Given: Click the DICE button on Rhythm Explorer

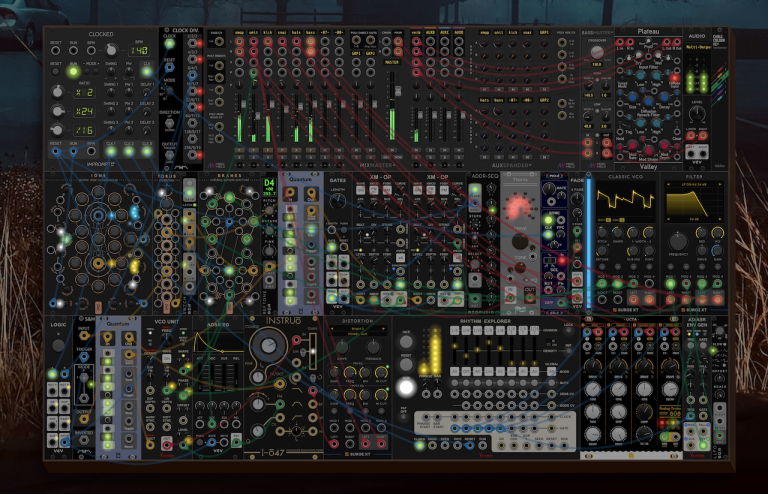Looking at the screenshot, I should (x=406, y=342).
